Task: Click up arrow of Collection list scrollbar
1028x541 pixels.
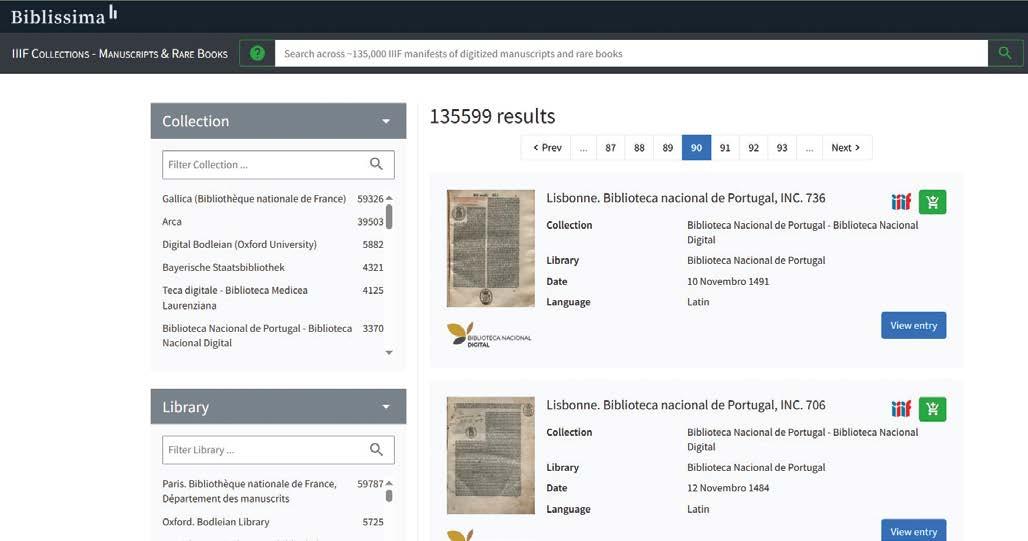Action: click(x=389, y=198)
